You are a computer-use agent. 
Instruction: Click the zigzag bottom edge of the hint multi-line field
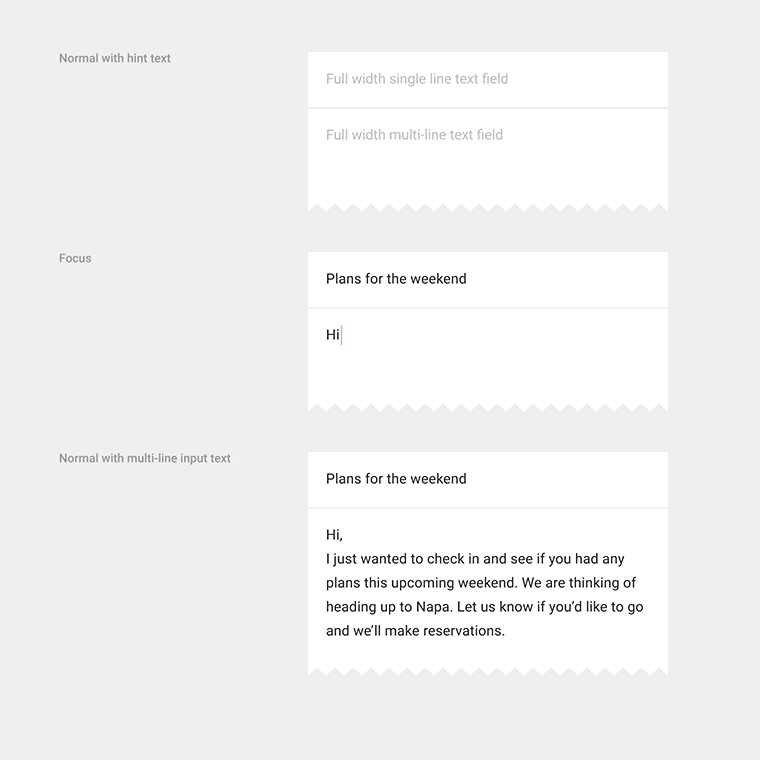coord(488,208)
